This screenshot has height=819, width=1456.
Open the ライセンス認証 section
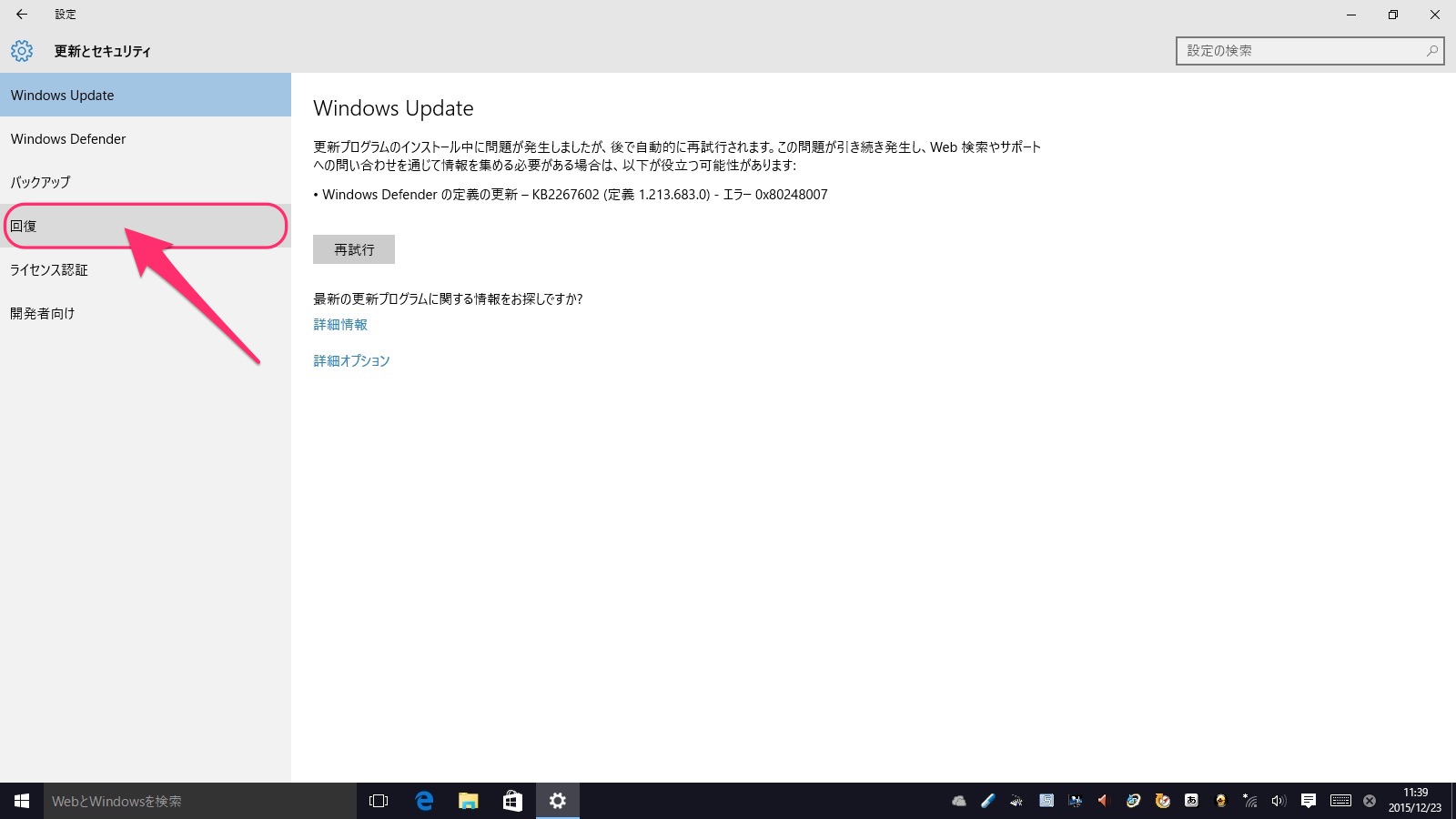(146, 269)
